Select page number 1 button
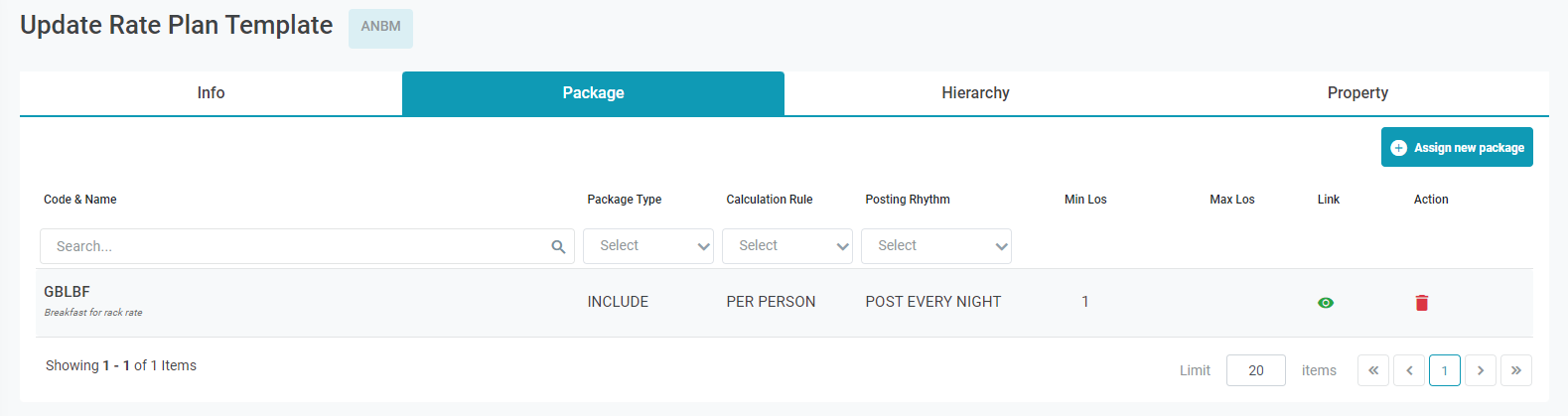Image resolution: width=1568 pixels, height=416 pixels. click(x=1445, y=370)
